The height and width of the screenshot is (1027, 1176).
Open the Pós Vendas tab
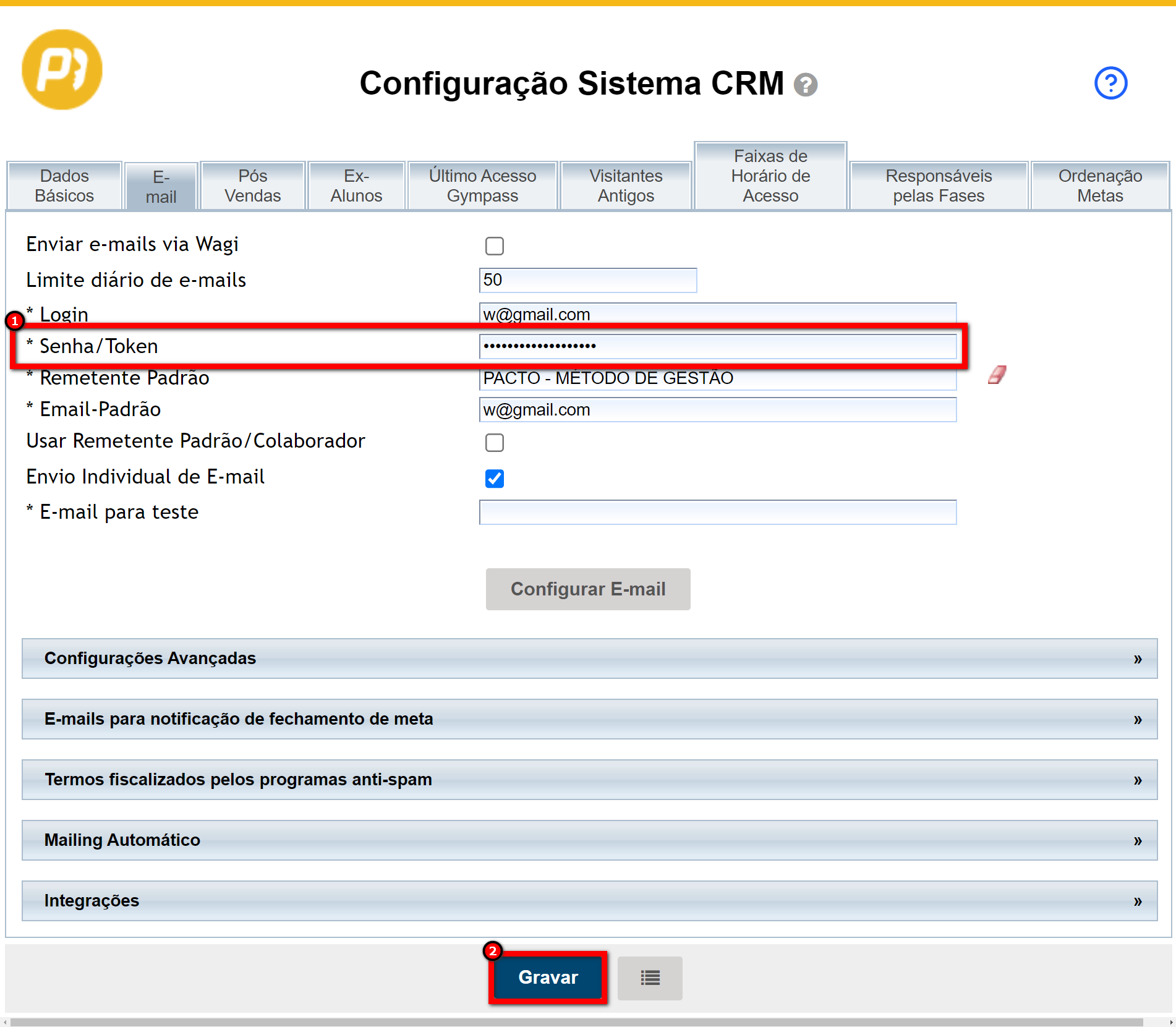[252, 185]
